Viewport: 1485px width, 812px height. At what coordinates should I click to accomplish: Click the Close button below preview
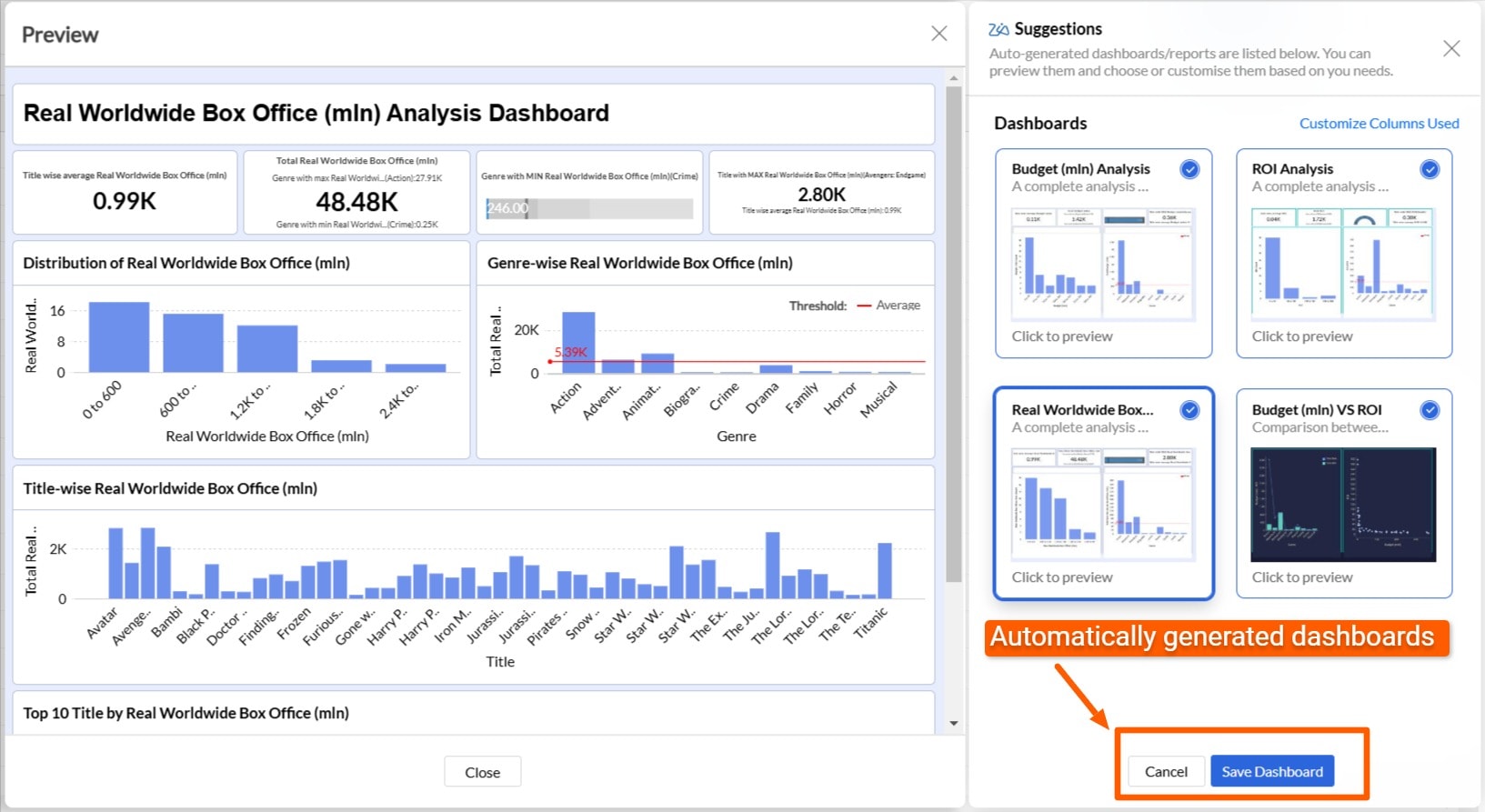482,772
